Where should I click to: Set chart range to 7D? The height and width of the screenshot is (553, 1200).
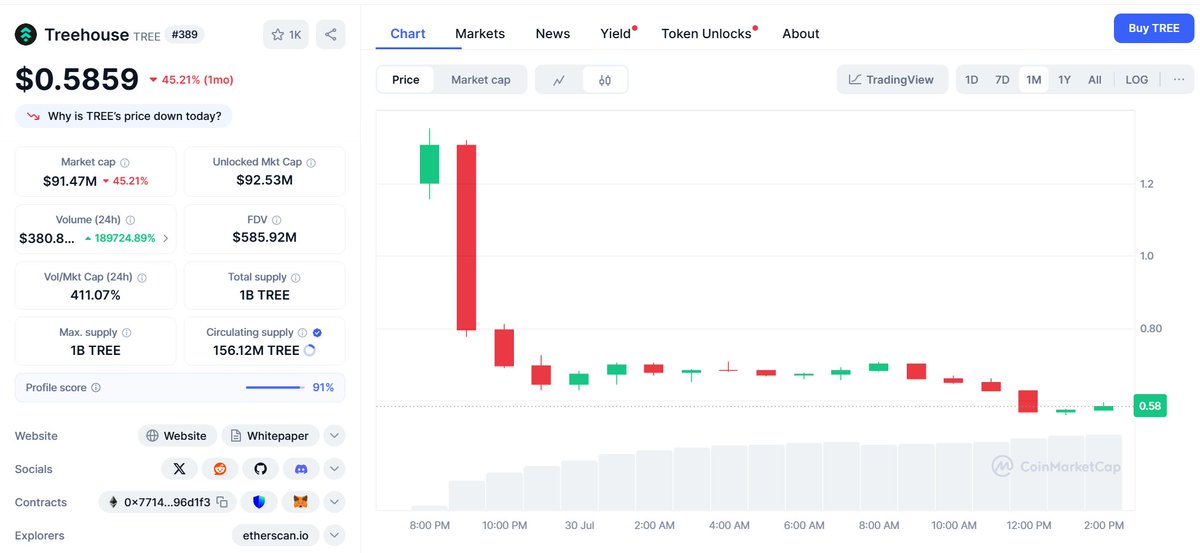click(1002, 80)
